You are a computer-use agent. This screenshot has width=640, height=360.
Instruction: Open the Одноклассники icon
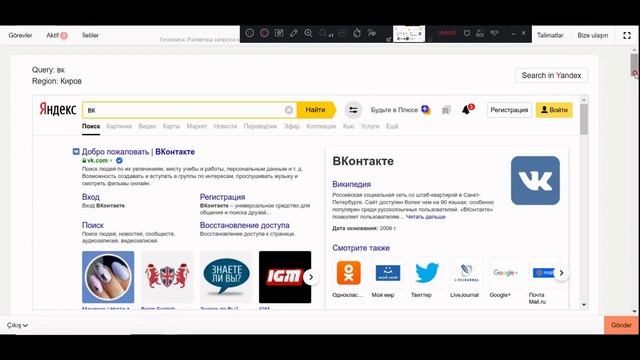pos(349,273)
